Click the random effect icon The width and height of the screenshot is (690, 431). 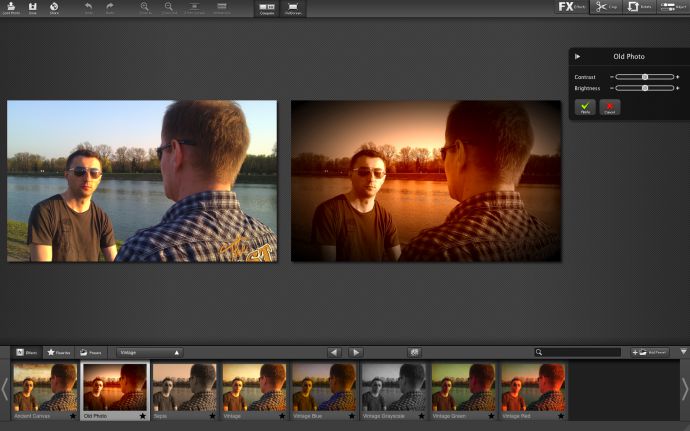coord(414,352)
